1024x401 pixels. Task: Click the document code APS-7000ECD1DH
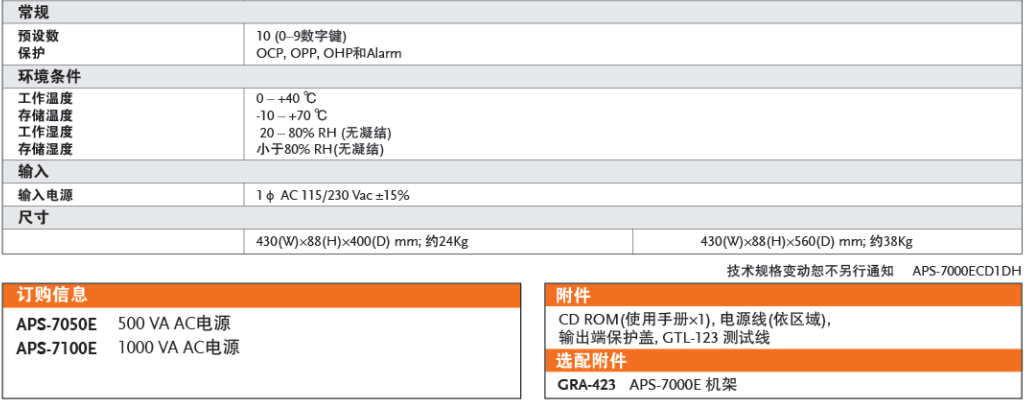coord(967,271)
